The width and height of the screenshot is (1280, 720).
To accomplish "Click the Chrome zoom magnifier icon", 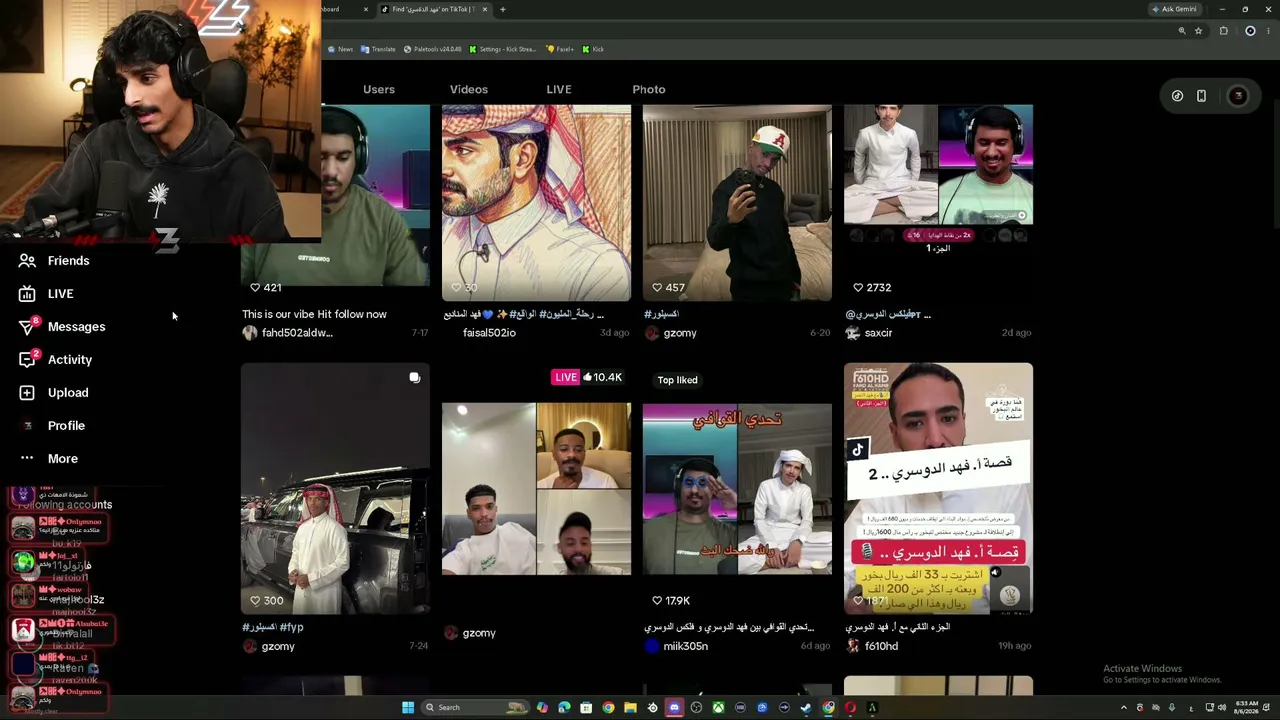I will (x=1182, y=31).
